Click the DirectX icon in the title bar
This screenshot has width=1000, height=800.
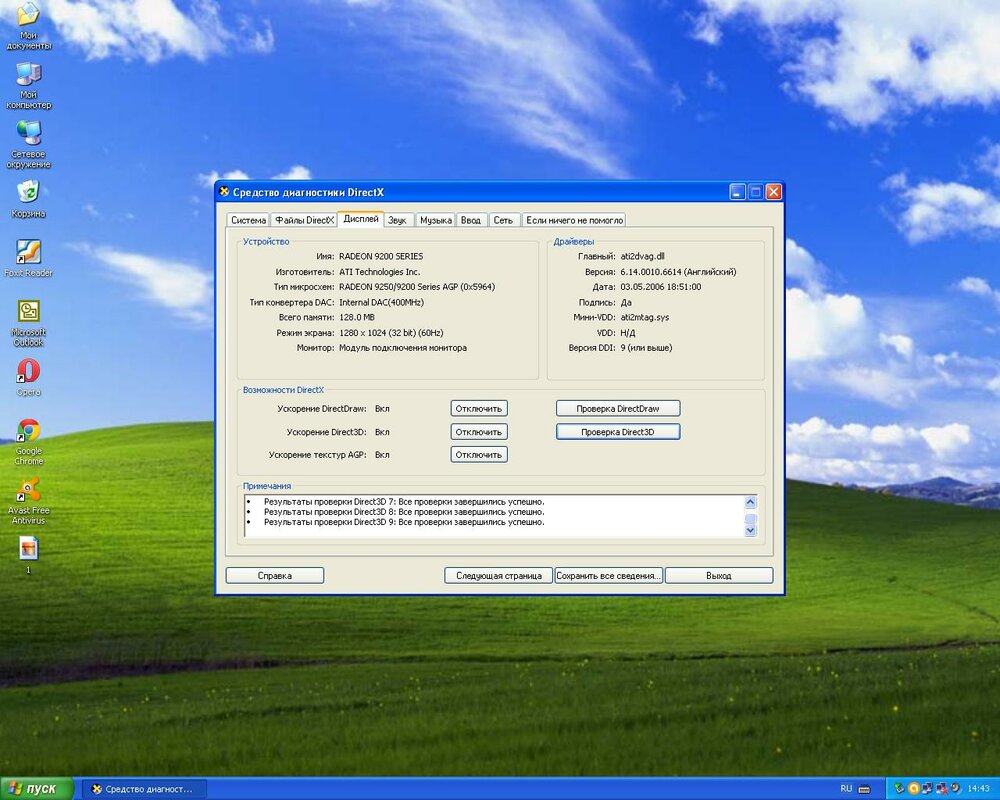(x=224, y=191)
